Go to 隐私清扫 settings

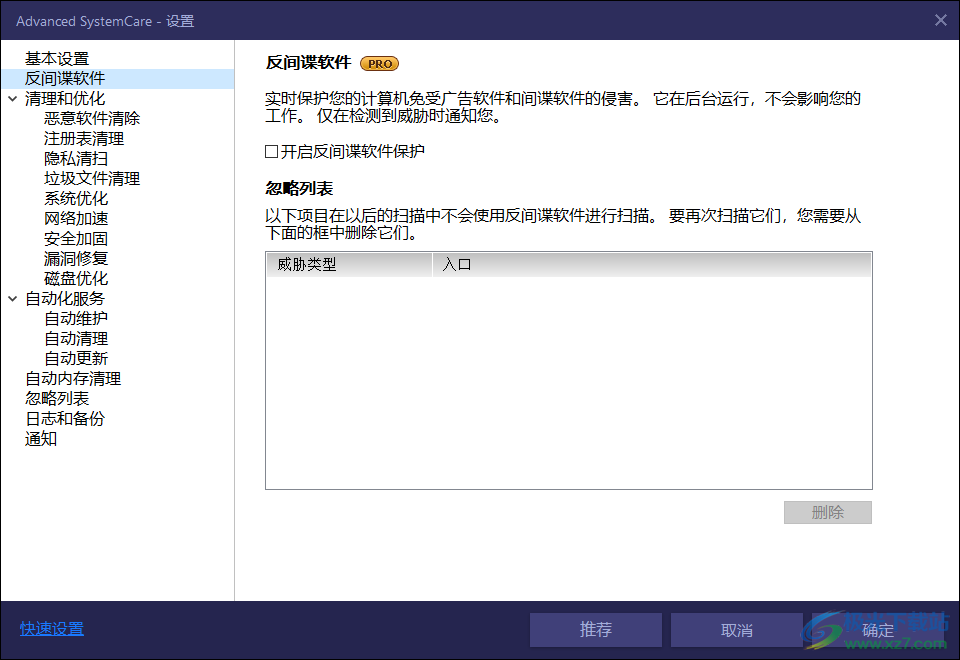(76, 159)
